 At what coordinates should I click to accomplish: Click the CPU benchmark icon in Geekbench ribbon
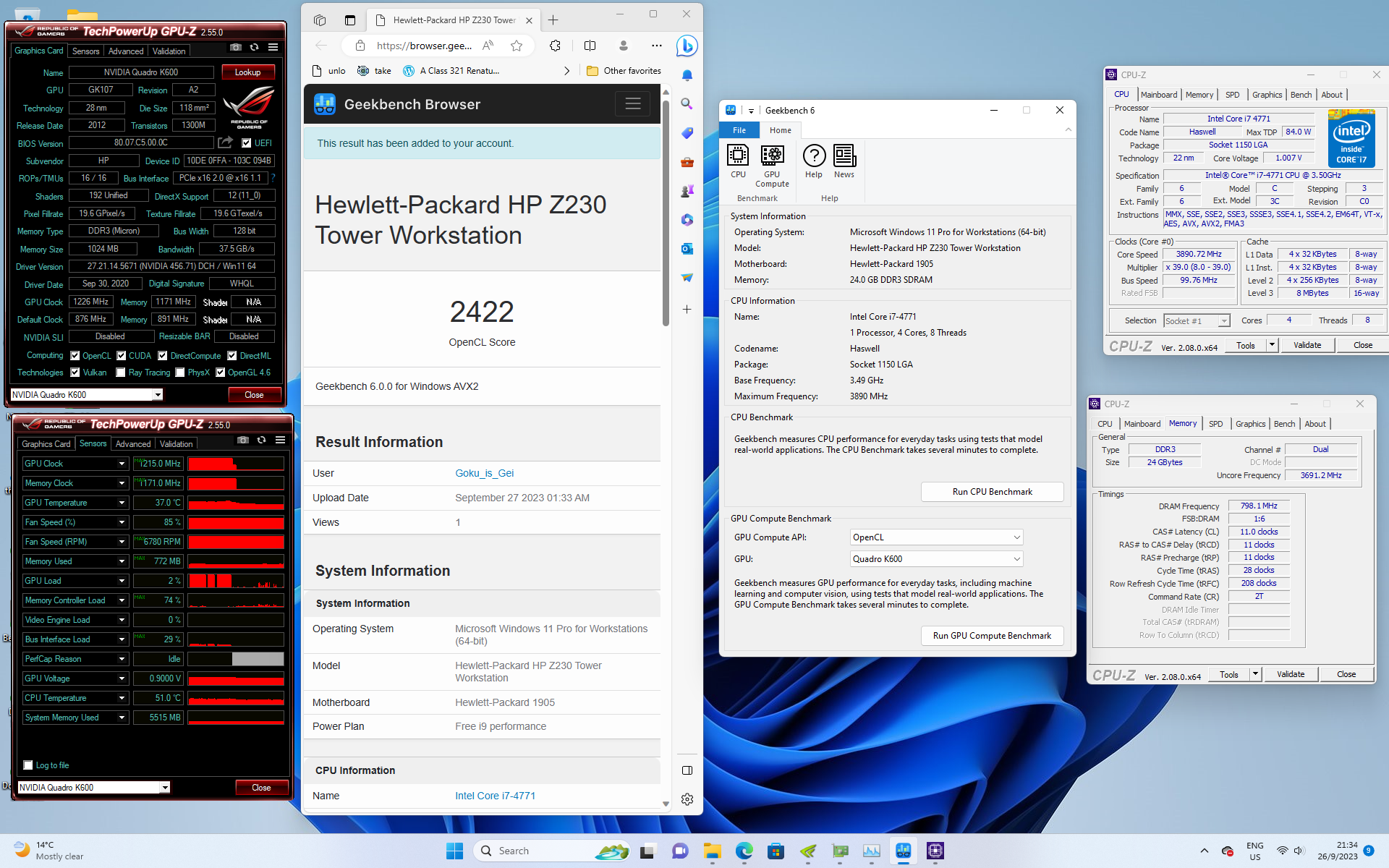[738, 161]
